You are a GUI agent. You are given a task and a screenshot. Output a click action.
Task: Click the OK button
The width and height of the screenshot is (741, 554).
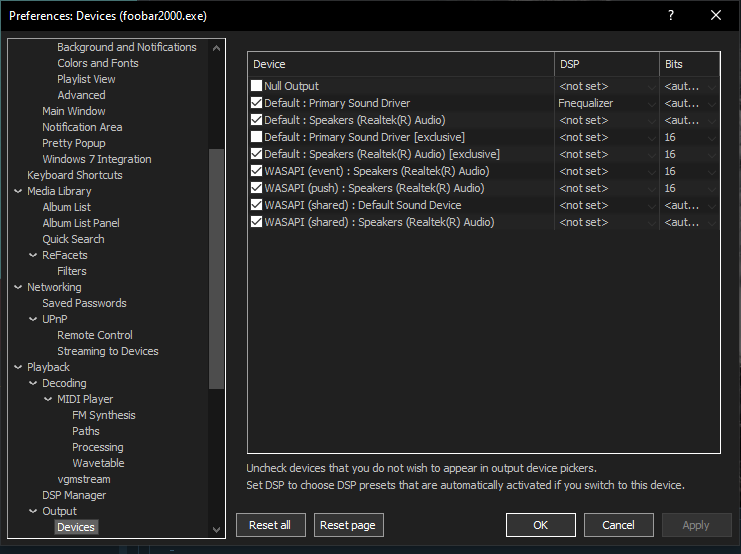(540, 525)
